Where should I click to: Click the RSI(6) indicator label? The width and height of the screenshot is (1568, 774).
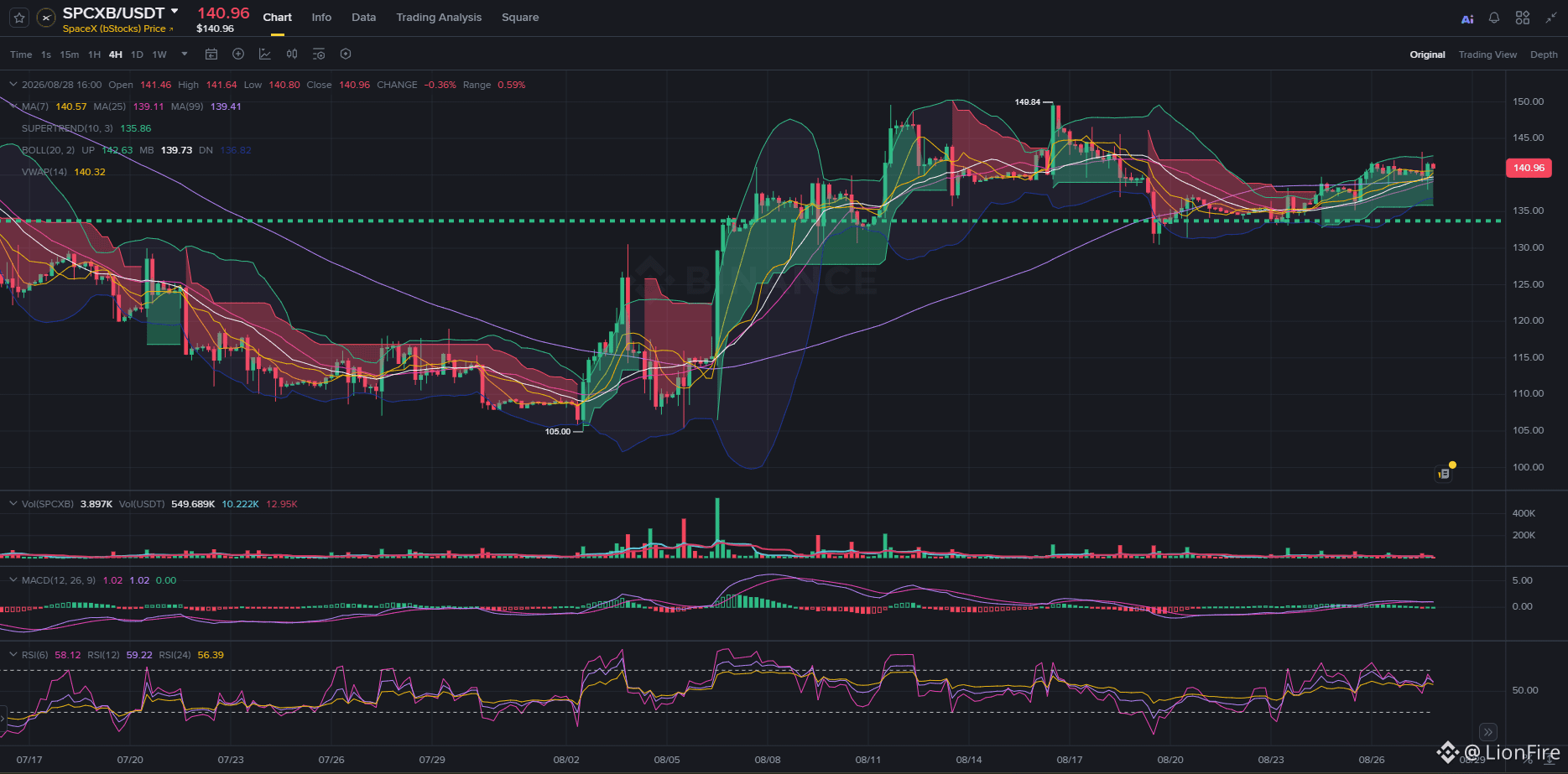click(x=35, y=655)
